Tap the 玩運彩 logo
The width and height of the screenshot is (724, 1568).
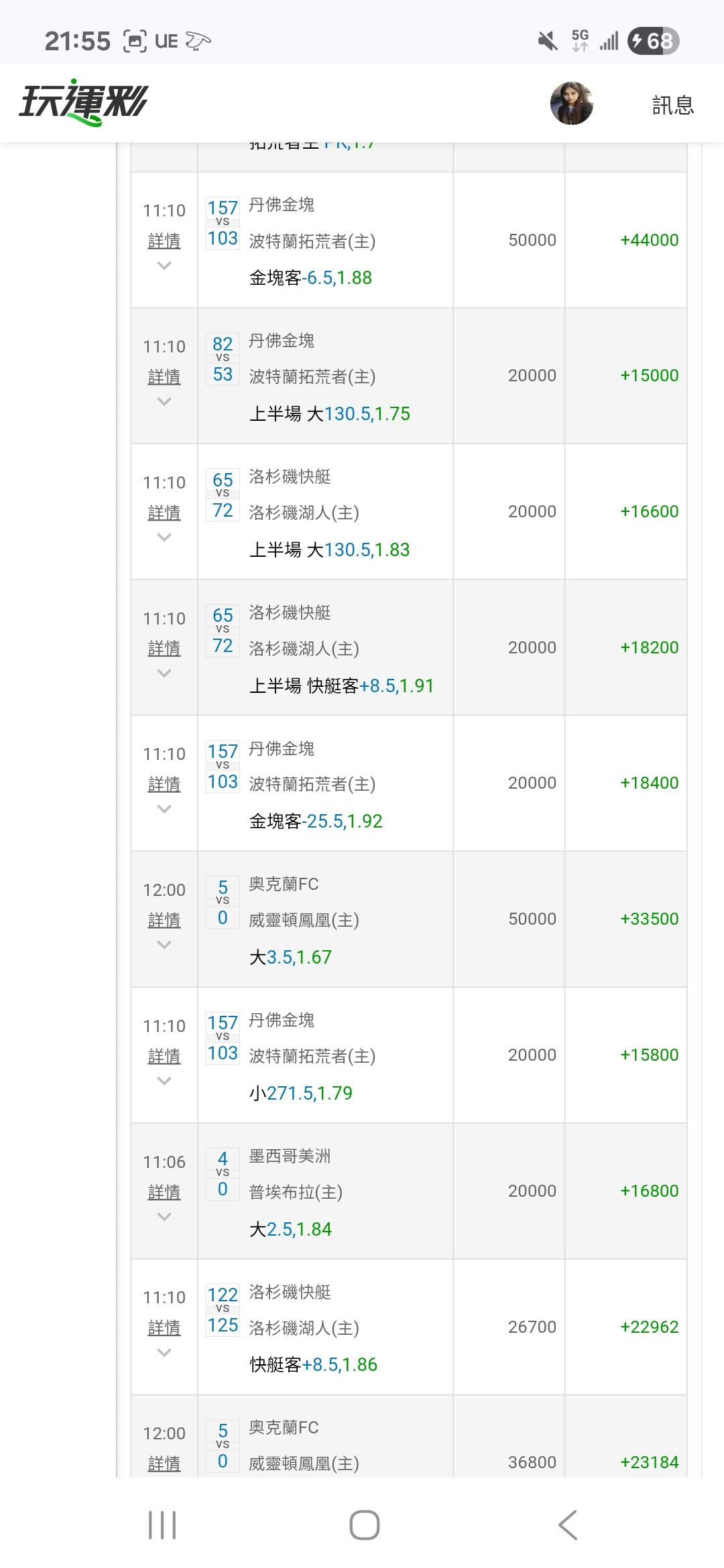pyautogui.click(x=83, y=104)
